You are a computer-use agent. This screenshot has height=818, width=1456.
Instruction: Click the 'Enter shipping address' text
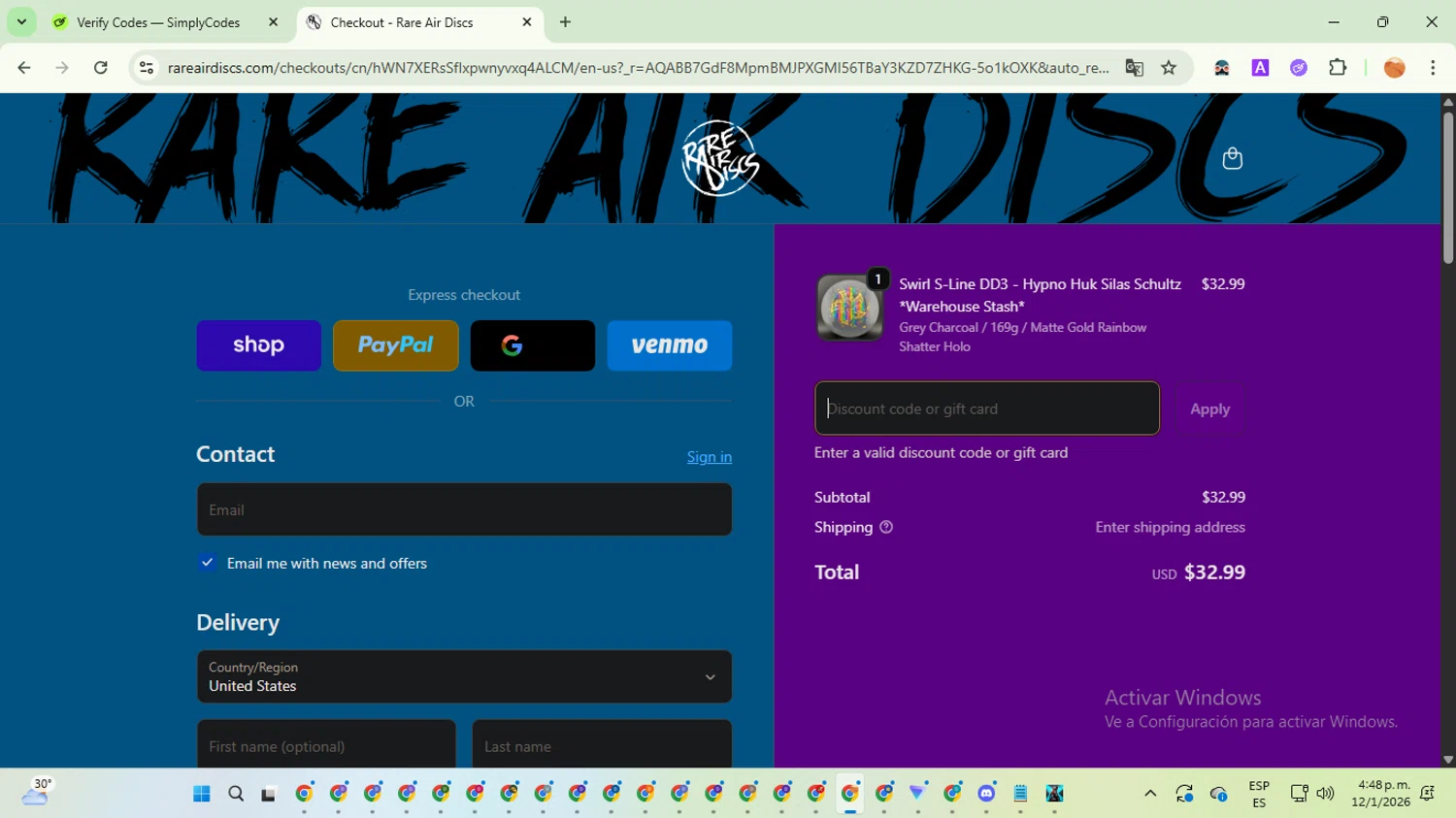(1170, 527)
